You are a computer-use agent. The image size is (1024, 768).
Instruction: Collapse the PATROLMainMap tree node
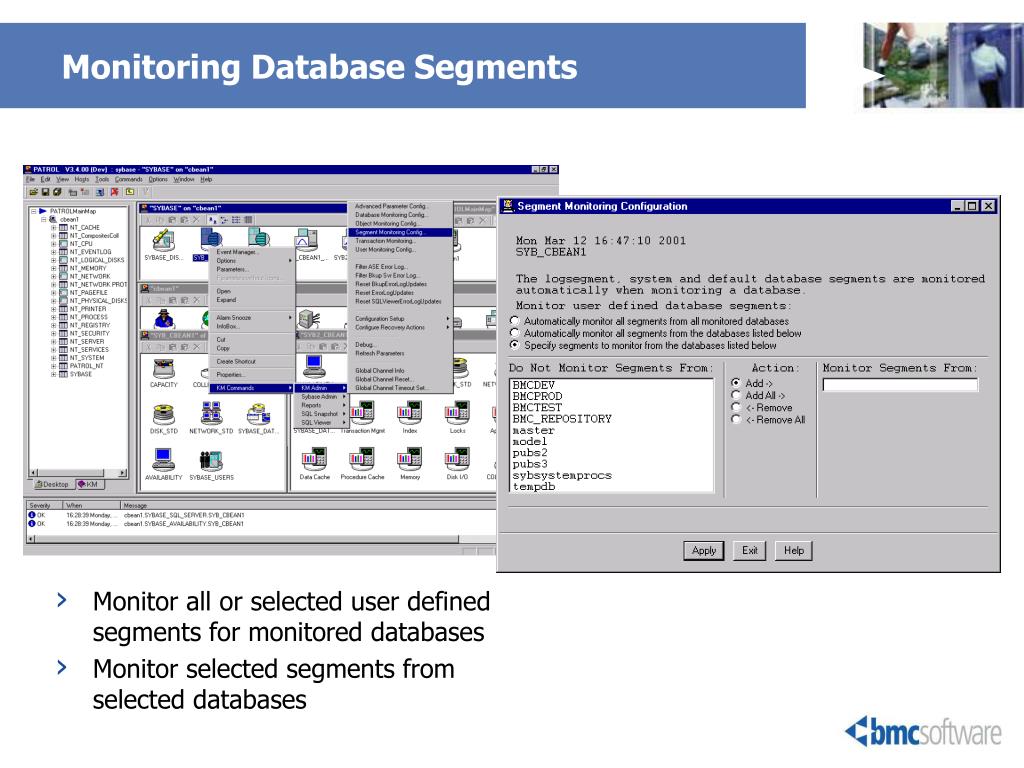tap(34, 211)
